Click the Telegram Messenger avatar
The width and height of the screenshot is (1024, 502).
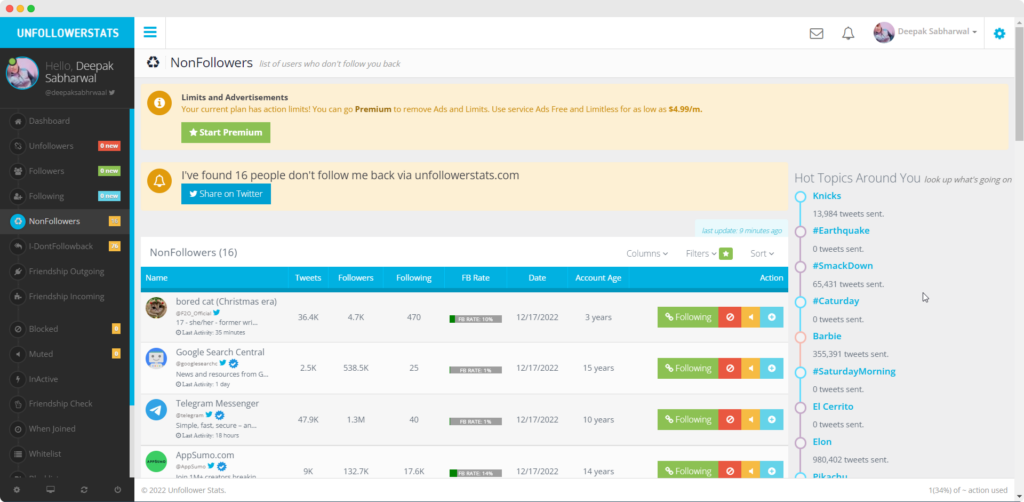point(156,410)
